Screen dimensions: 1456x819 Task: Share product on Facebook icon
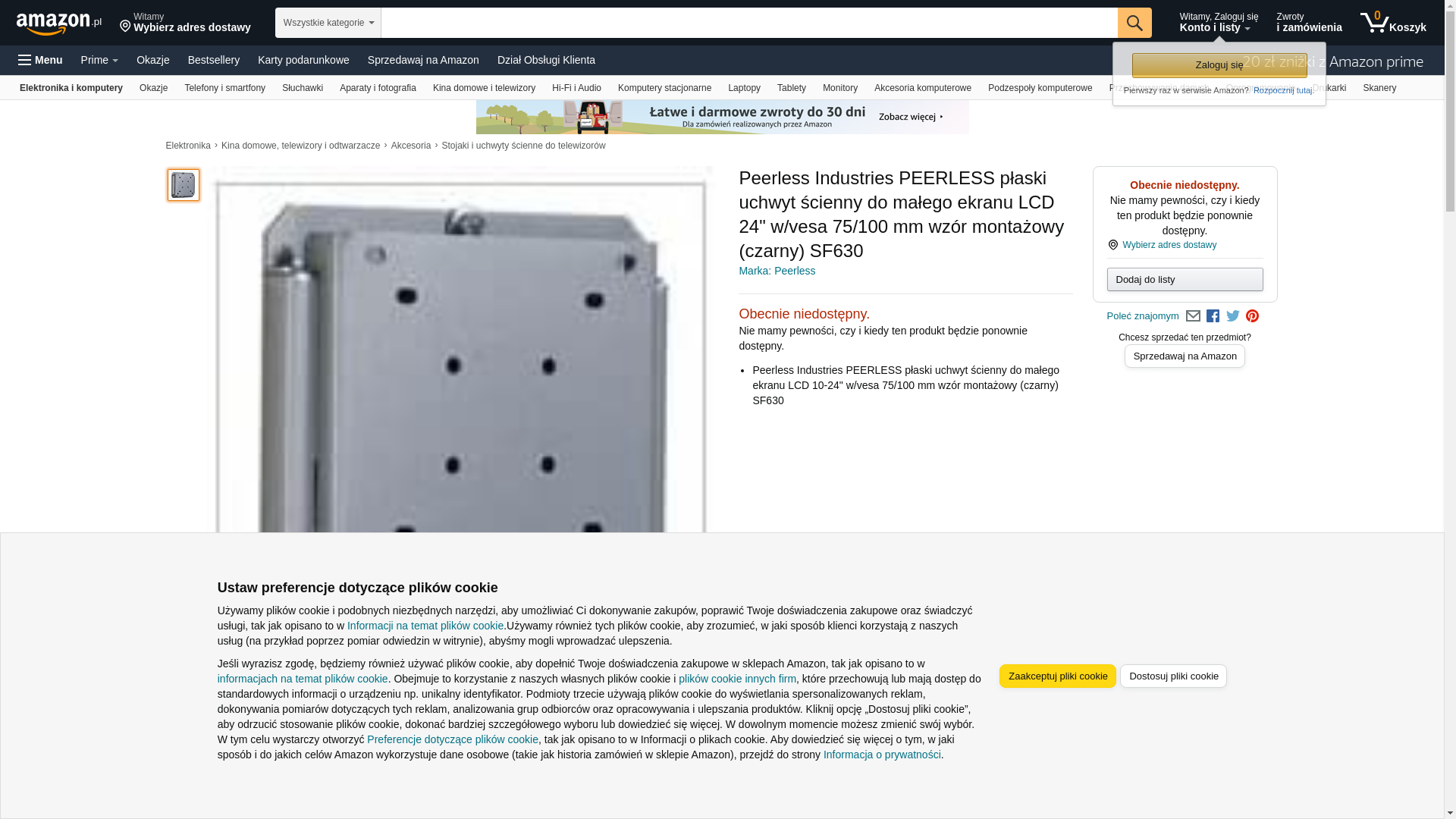click(x=1213, y=316)
